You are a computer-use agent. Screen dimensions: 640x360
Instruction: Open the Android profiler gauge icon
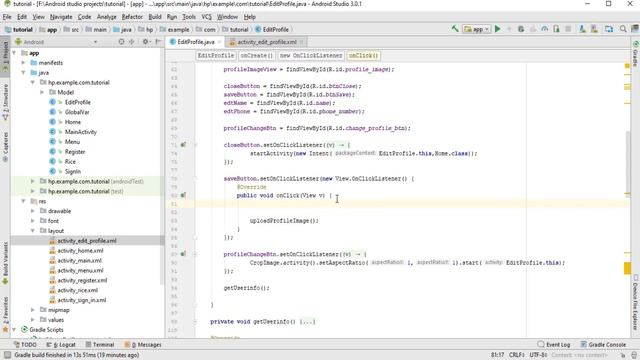pyautogui.click(x=544, y=29)
